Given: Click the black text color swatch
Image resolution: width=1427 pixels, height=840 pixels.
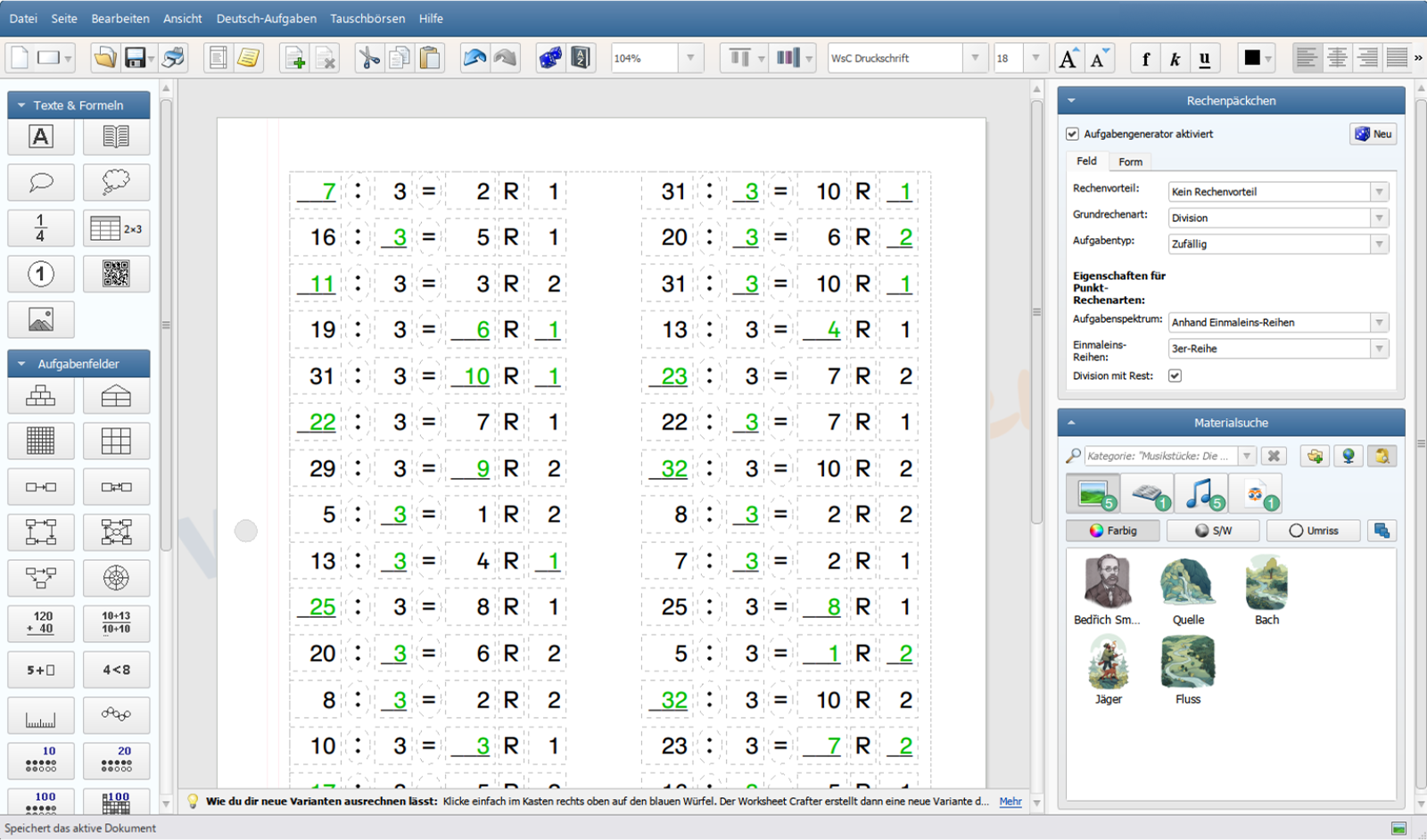Looking at the screenshot, I should [x=1252, y=58].
